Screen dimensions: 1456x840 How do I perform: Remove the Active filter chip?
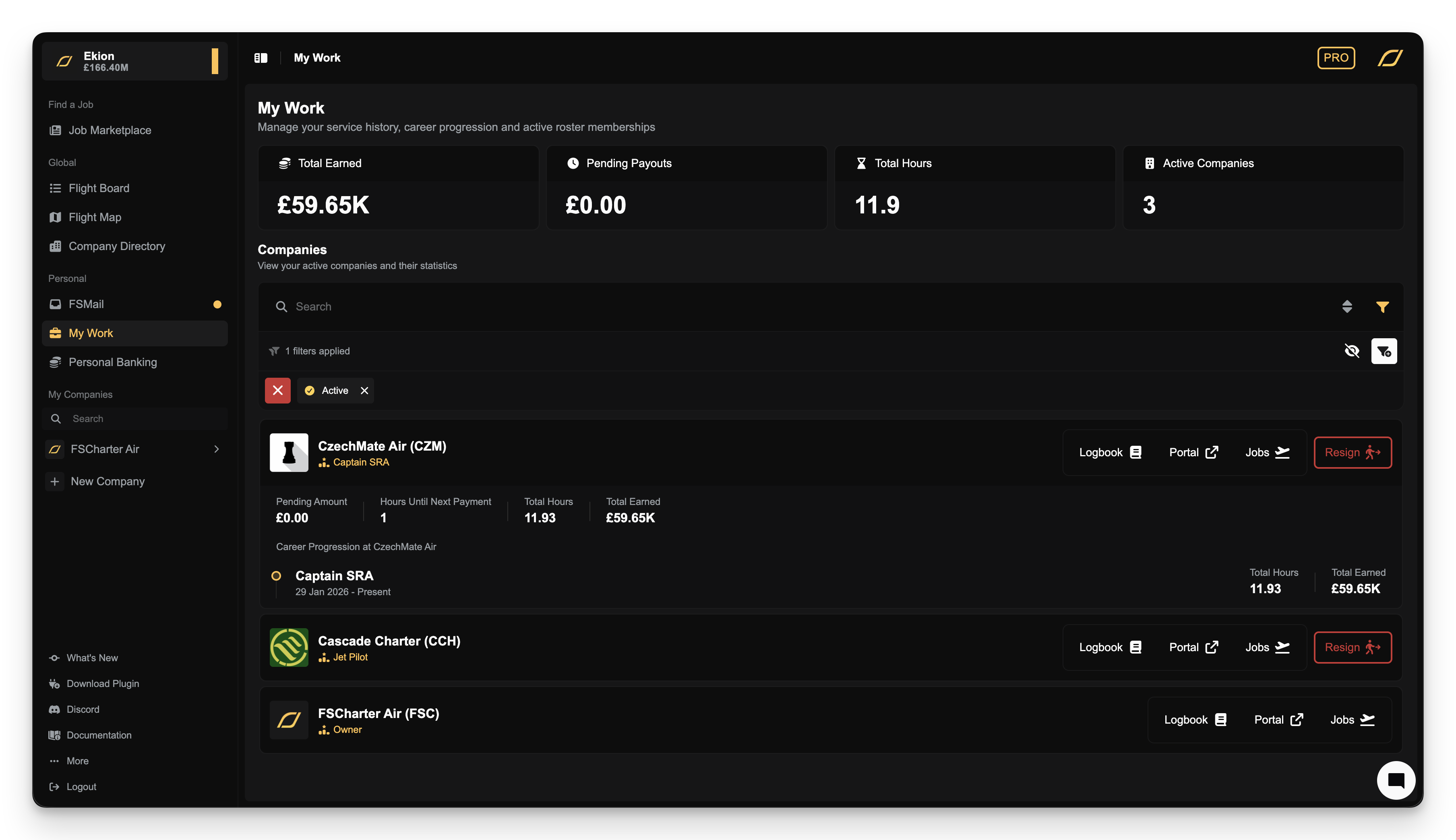coord(364,391)
